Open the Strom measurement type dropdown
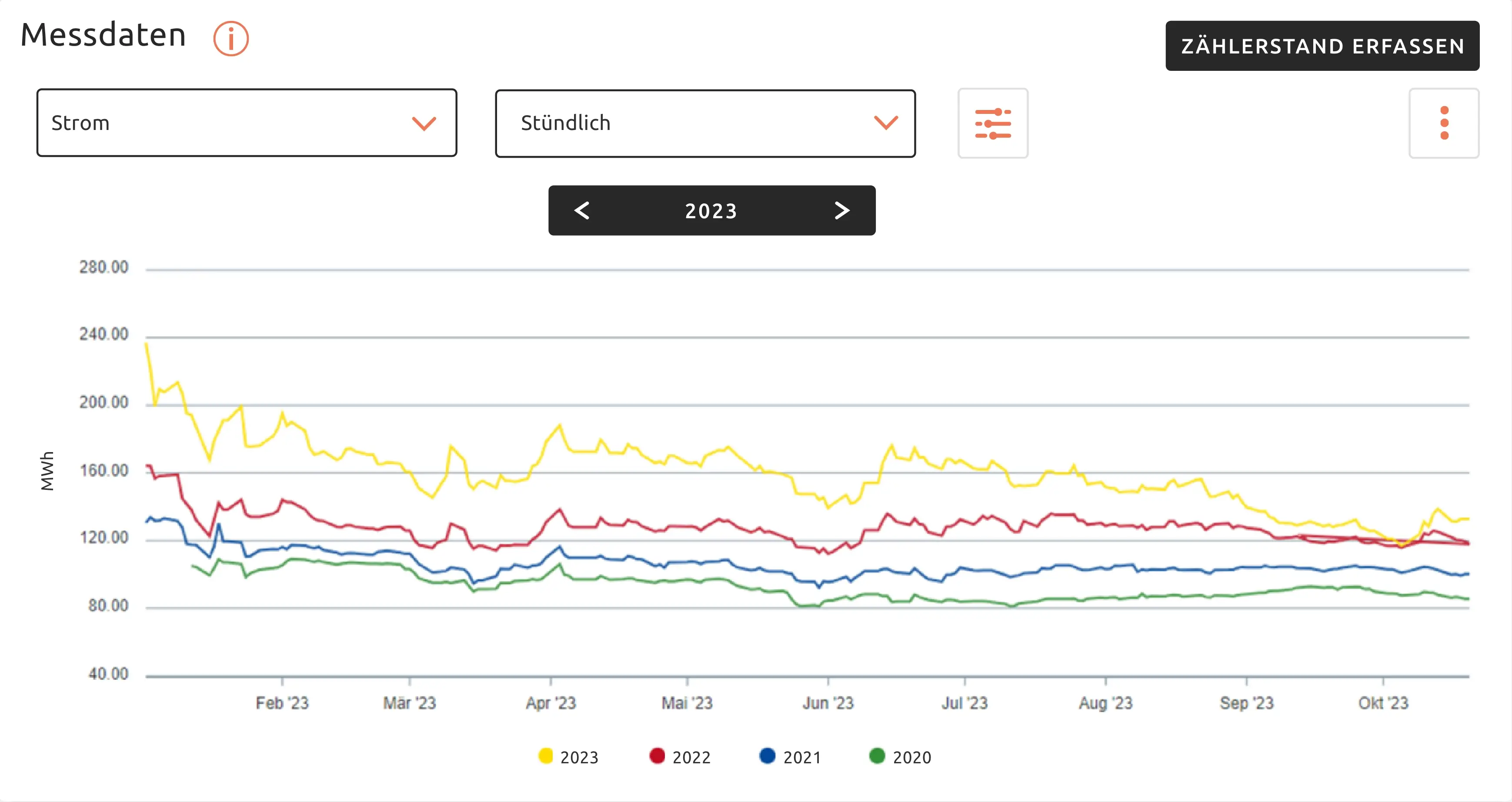Image resolution: width=1512 pixels, height=802 pixels. (x=247, y=123)
